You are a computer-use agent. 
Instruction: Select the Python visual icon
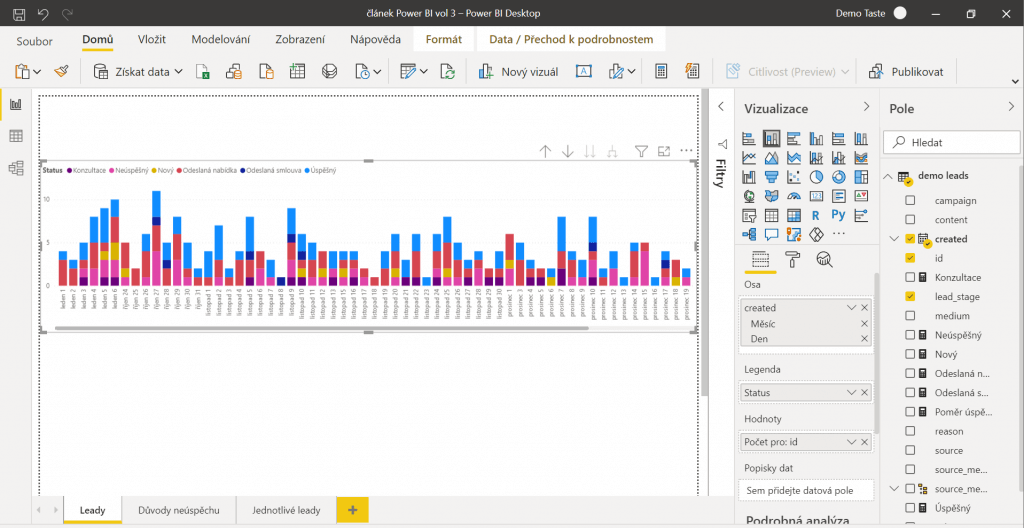click(x=838, y=215)
